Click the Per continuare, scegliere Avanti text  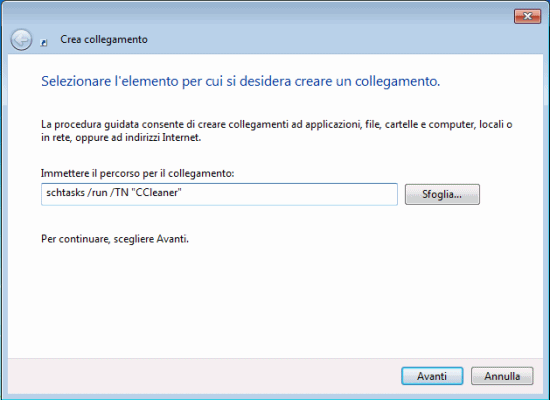(x=115, y=239)
